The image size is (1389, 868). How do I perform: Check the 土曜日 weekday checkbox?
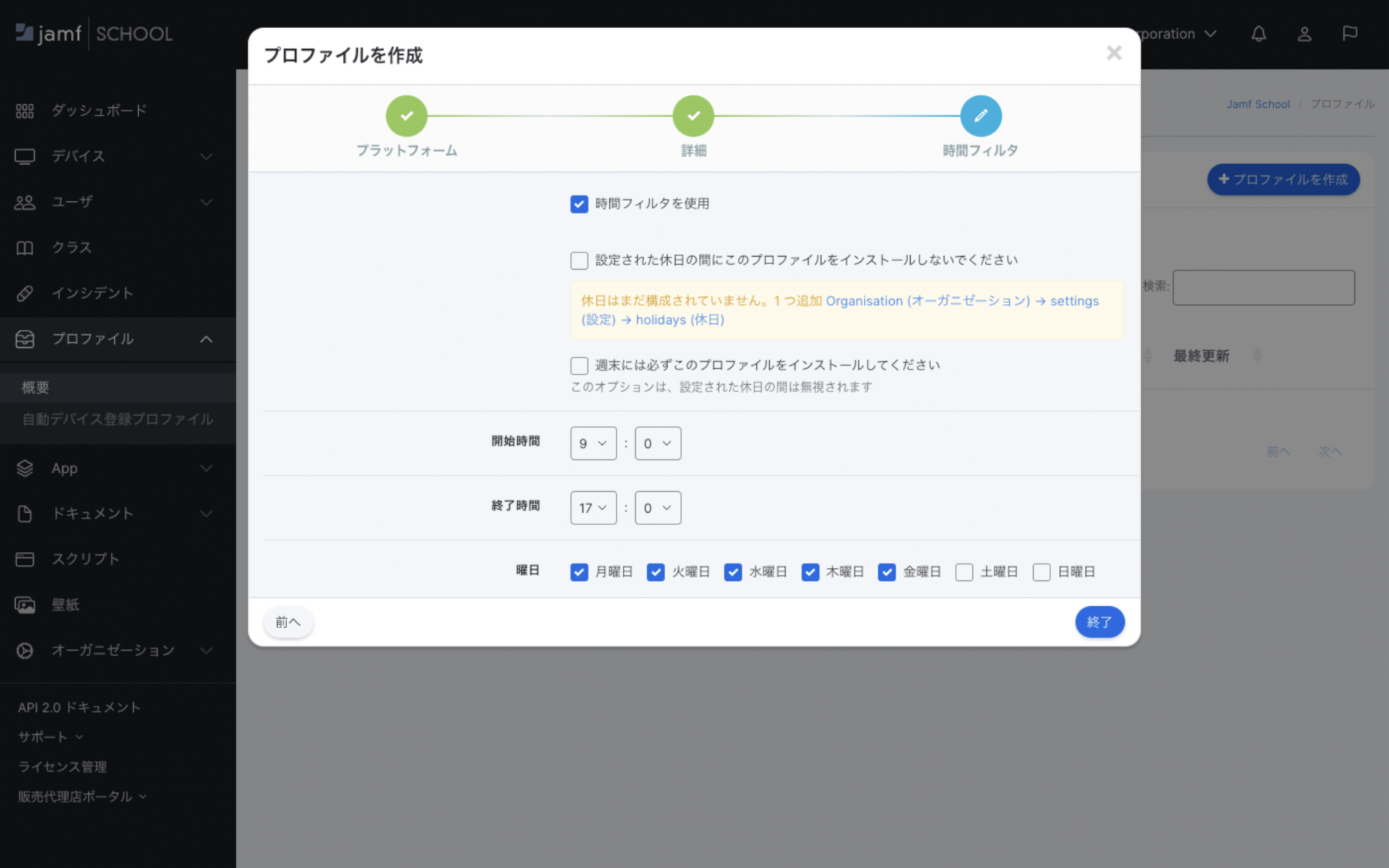click(964, 571)
